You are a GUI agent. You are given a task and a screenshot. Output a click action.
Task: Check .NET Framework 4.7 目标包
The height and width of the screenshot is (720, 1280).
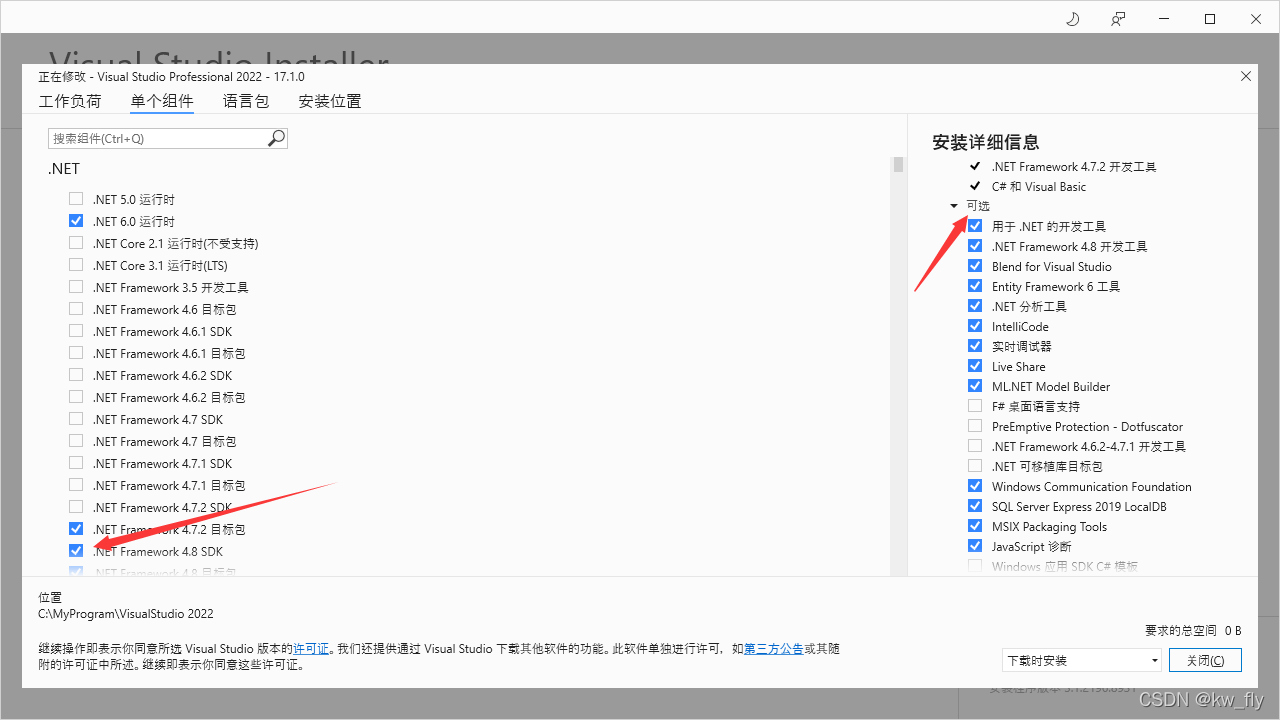tap(76, 441)
